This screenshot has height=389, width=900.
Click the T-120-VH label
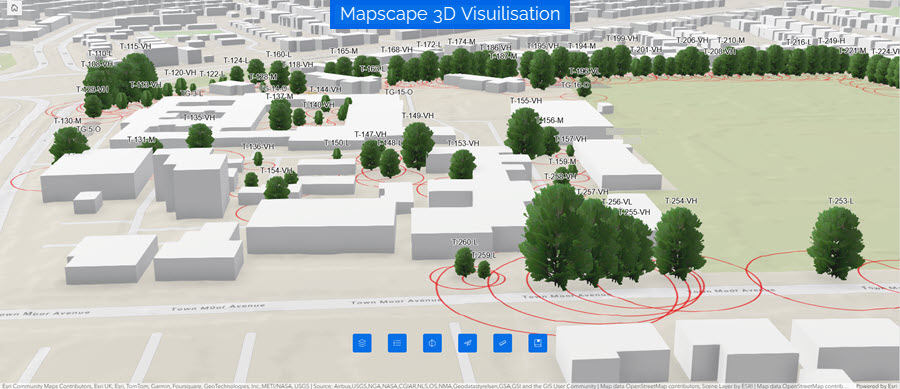pyautogui.click(x=180, y=73)
